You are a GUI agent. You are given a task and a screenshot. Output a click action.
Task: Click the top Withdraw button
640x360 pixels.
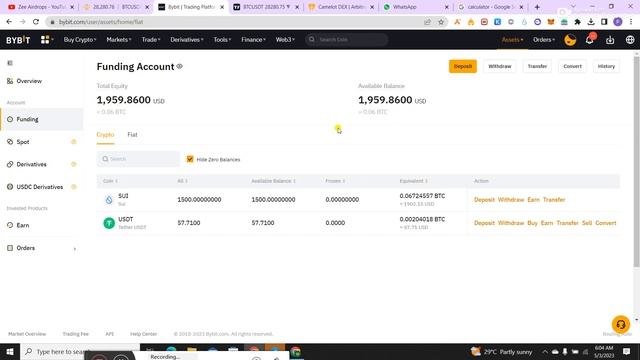coord(500,66)
